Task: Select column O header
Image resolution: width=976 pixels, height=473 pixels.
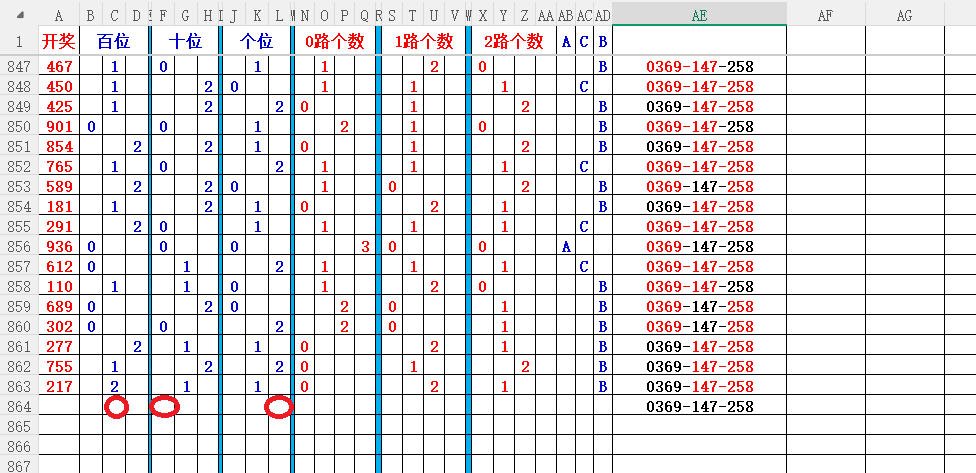Action: (324, 16)
